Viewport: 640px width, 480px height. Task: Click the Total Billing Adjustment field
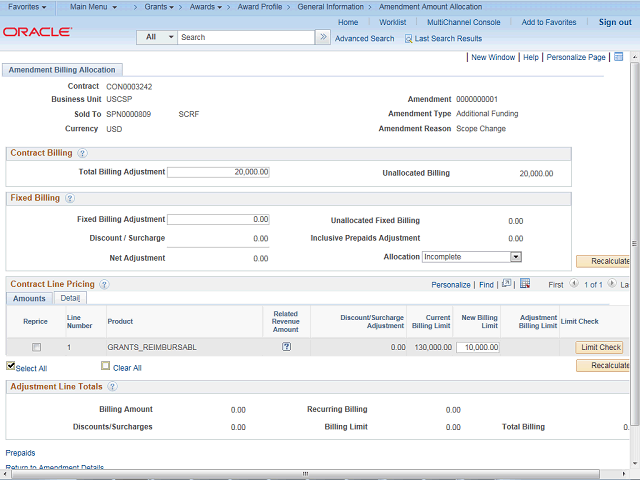218,172
